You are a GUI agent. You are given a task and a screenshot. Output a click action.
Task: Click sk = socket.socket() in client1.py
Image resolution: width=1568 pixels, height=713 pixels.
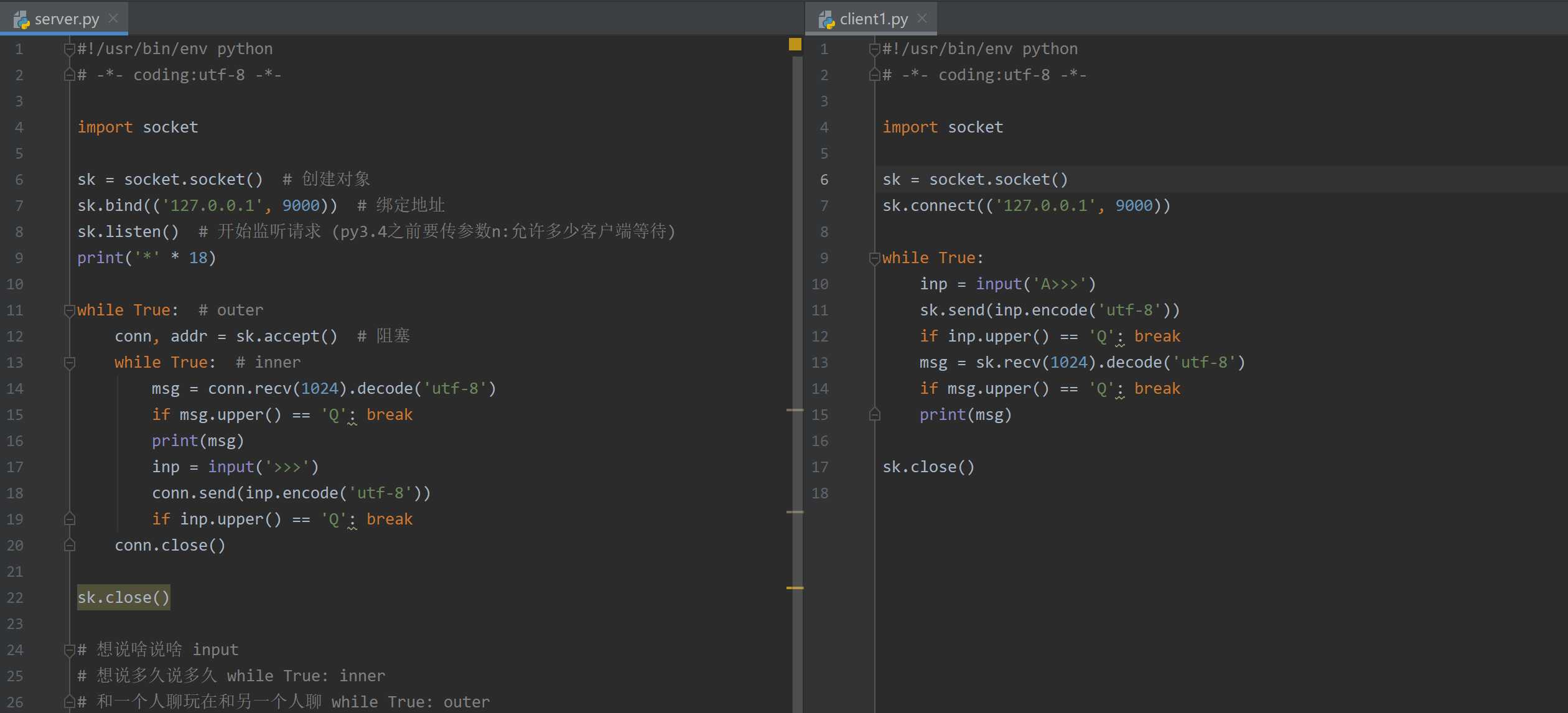975,180
